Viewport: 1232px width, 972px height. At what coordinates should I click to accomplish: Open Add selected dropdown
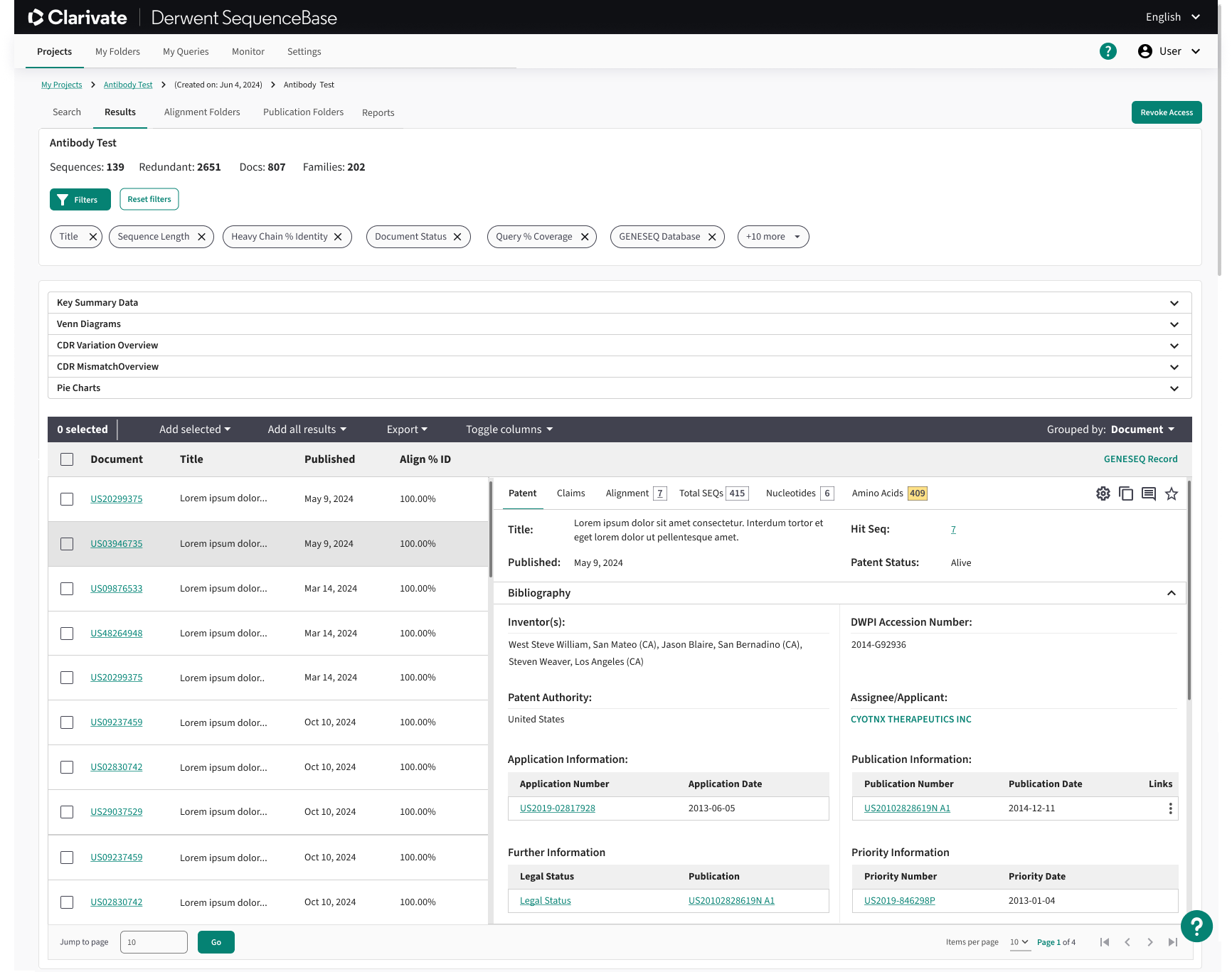195,429
